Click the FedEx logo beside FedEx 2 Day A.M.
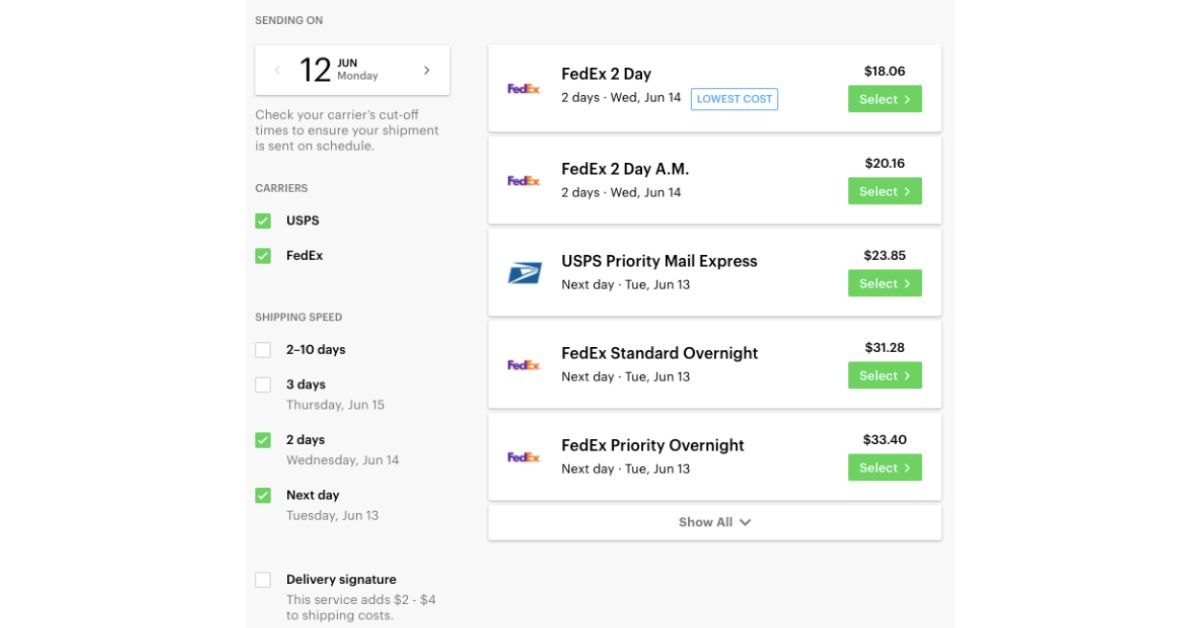Screen dimensions: 1200x628 [524, 180]
